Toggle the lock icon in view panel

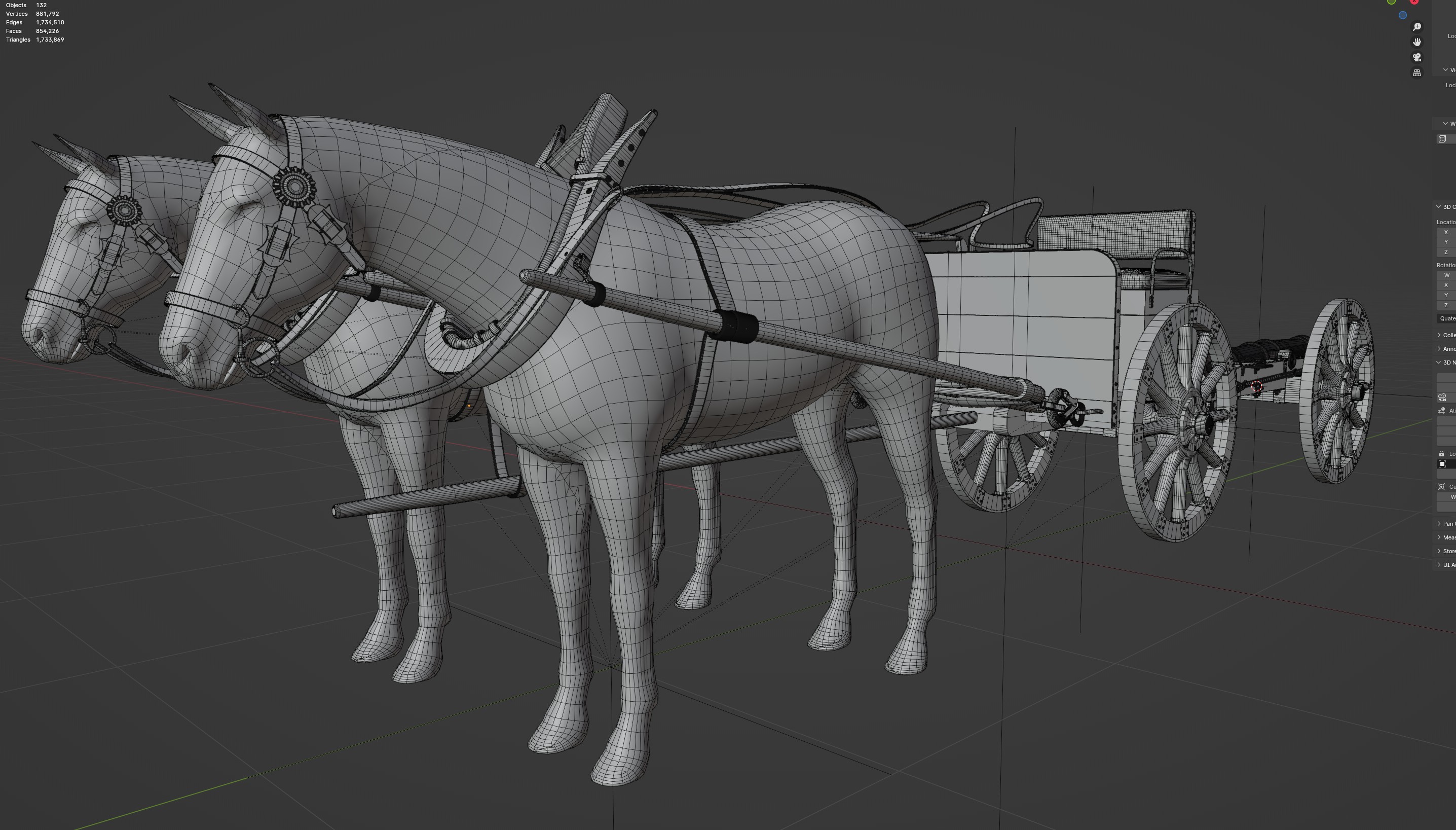pyautogui.click(x=1441, y=454)
